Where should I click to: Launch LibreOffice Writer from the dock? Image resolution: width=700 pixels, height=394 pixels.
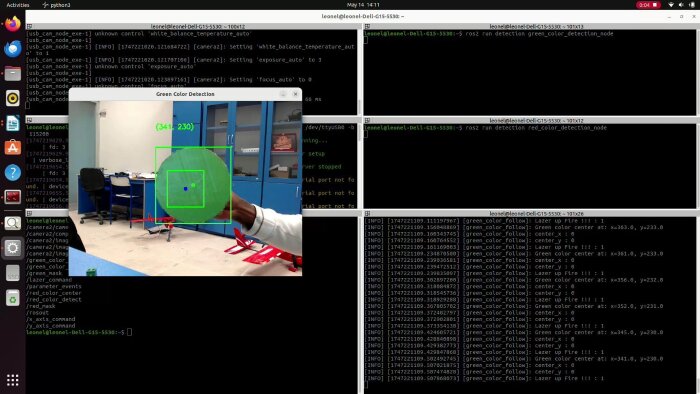12,123
